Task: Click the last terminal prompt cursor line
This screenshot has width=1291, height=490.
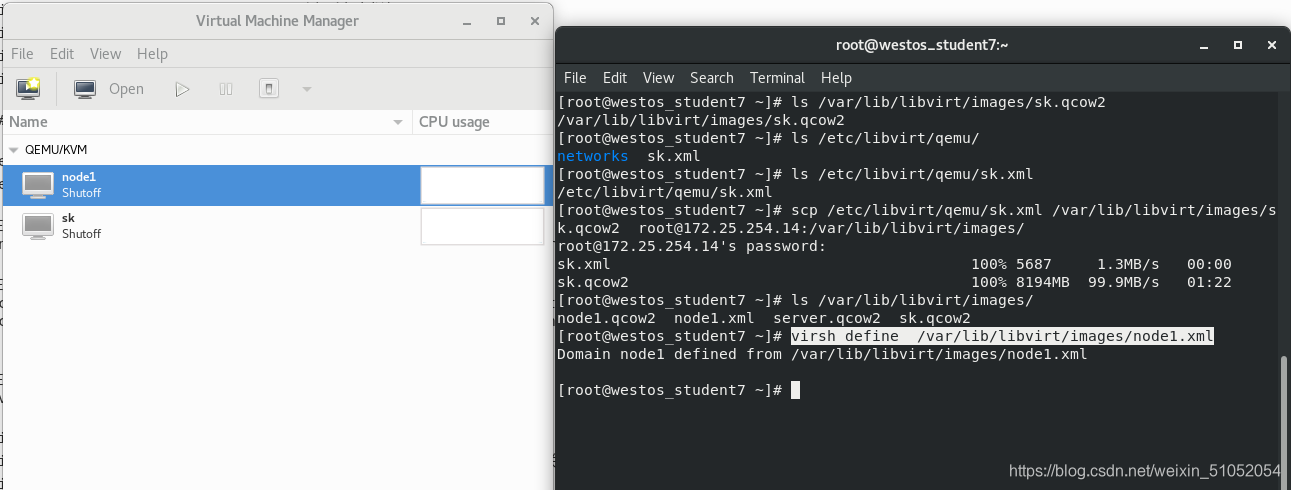Action: pyautogui.click(x=678, y=390)
